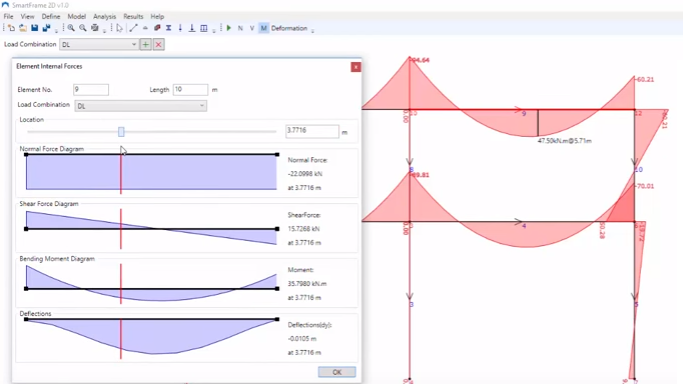693x384 pixels.
Task: Run analysis with the green play icon
Action: coord(228,28)
